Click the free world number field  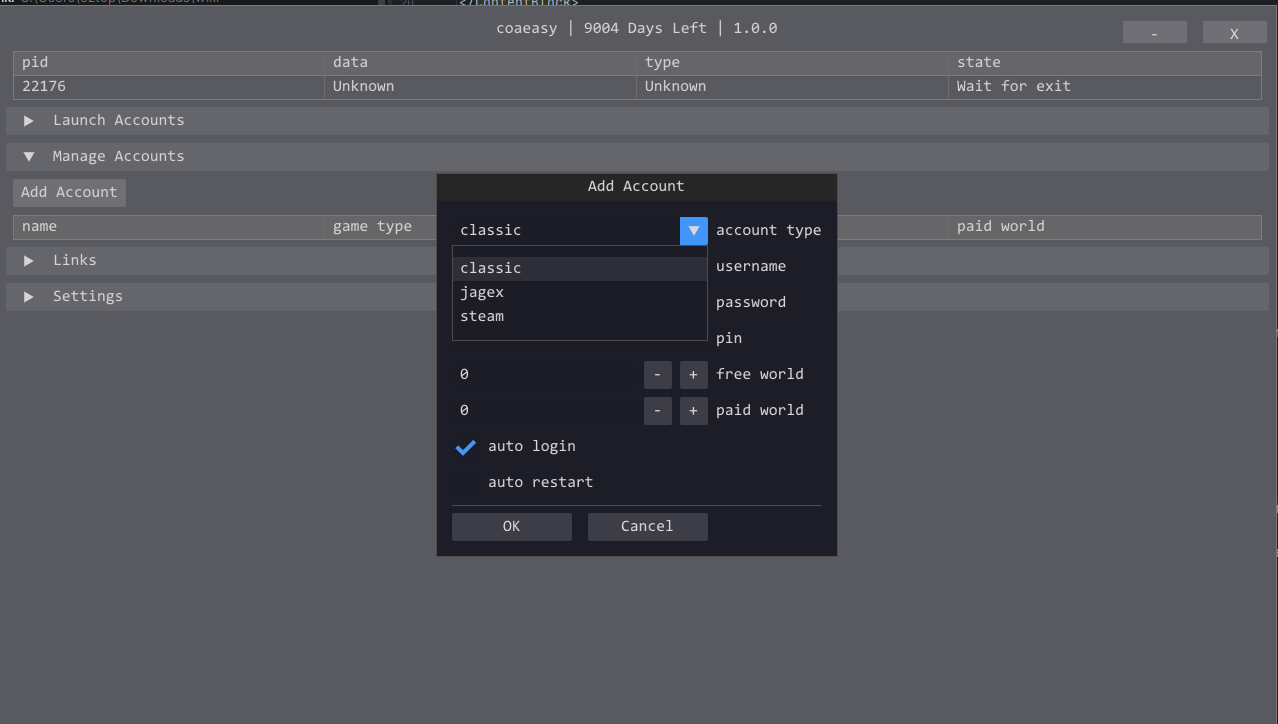click(x=546, y=374)
